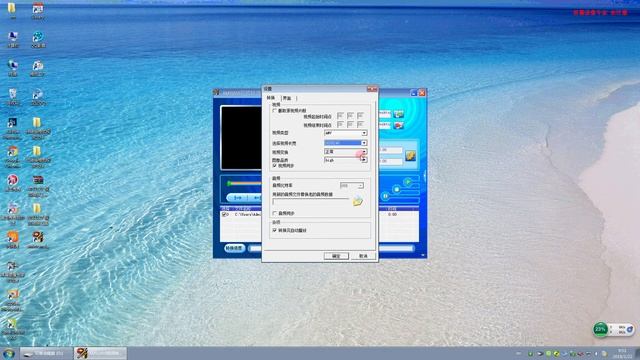Switch to the second tab of the settings dialog
This screenshot has height=360, width=640.
tap(287, 98)
